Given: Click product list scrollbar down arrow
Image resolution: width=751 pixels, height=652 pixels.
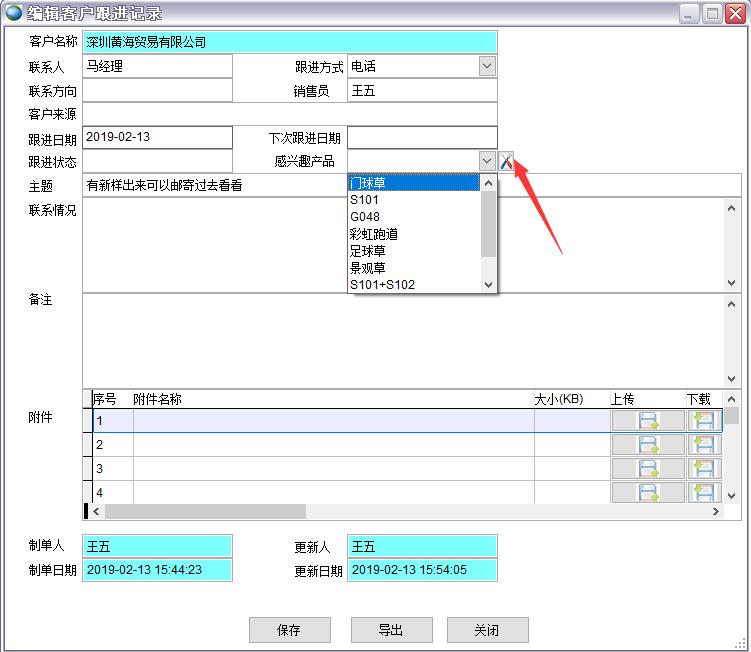Looking at the screenshot, I should [x=488, y=285].
